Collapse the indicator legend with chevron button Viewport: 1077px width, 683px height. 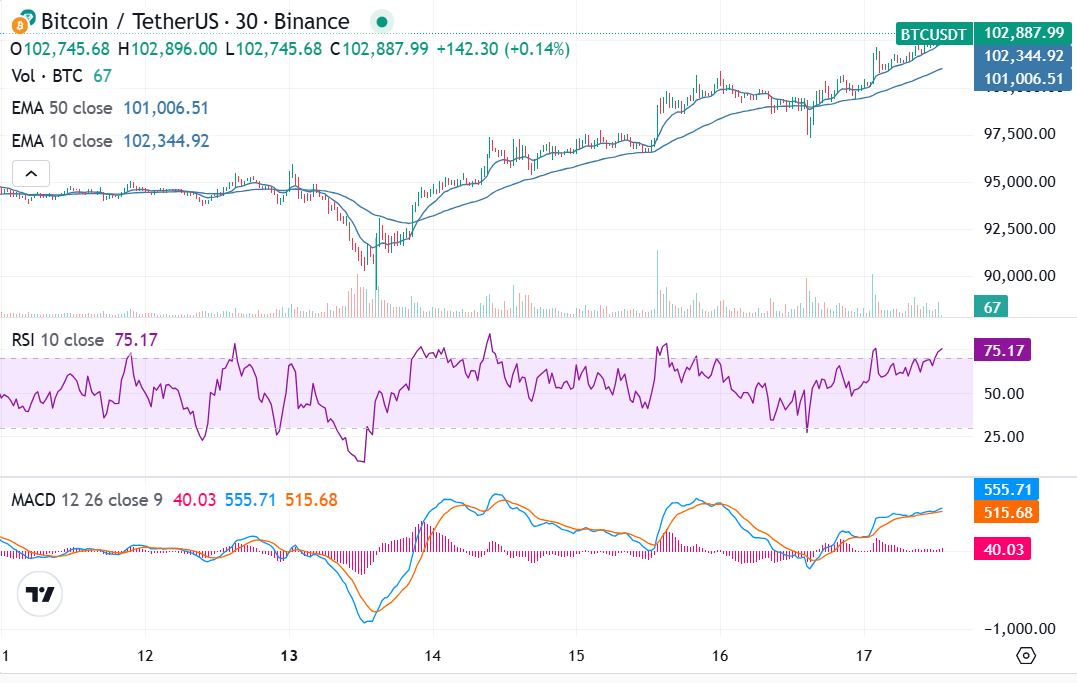30,174
